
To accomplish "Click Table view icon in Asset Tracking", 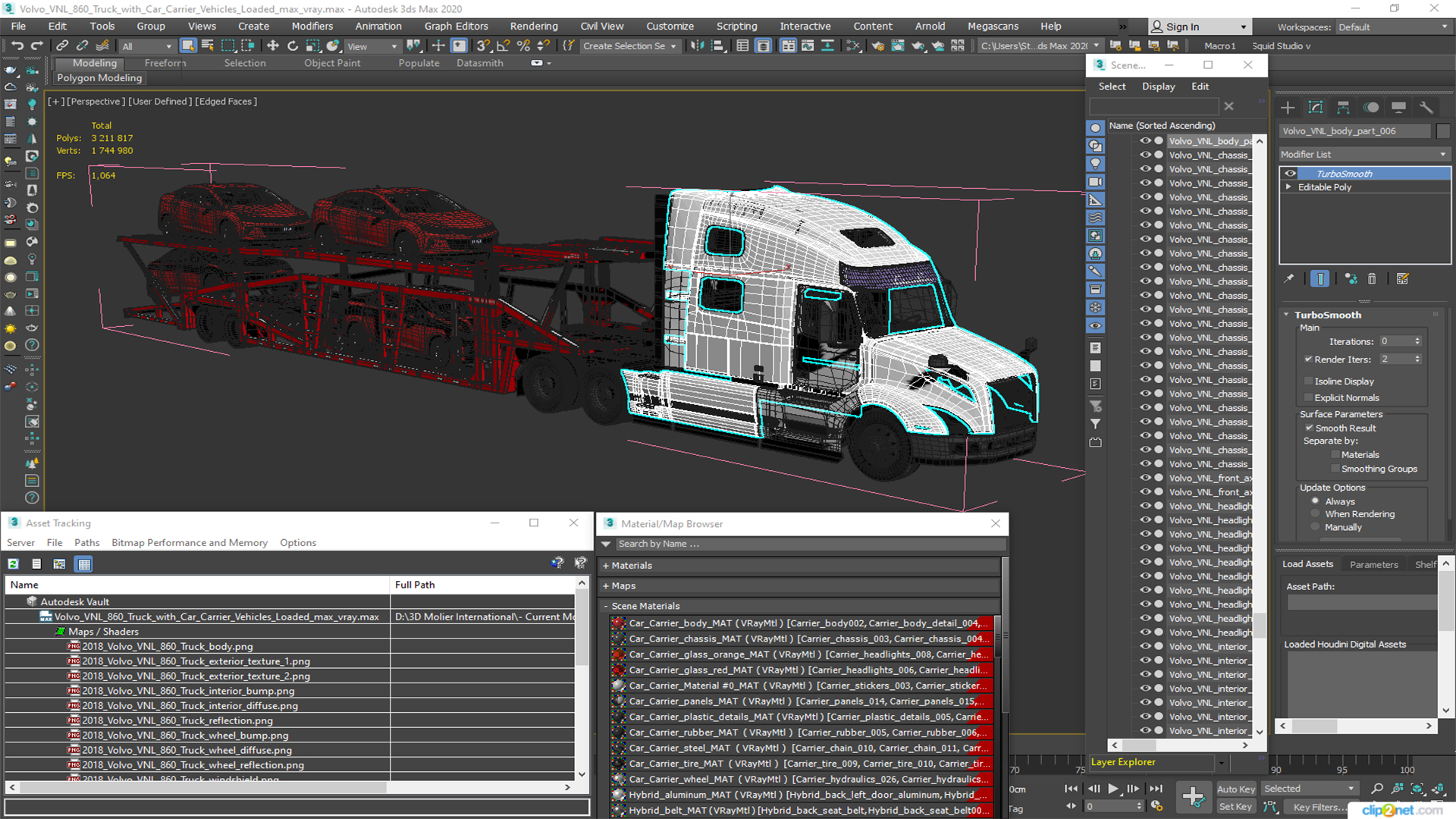I will pos(84,563).
